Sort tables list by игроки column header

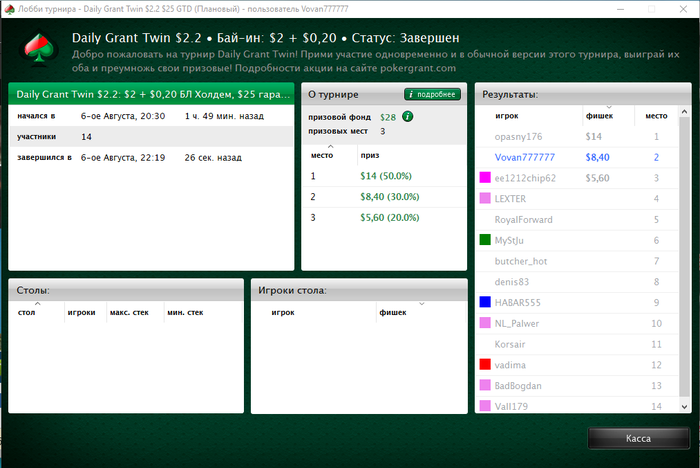(x=81, y=312)
